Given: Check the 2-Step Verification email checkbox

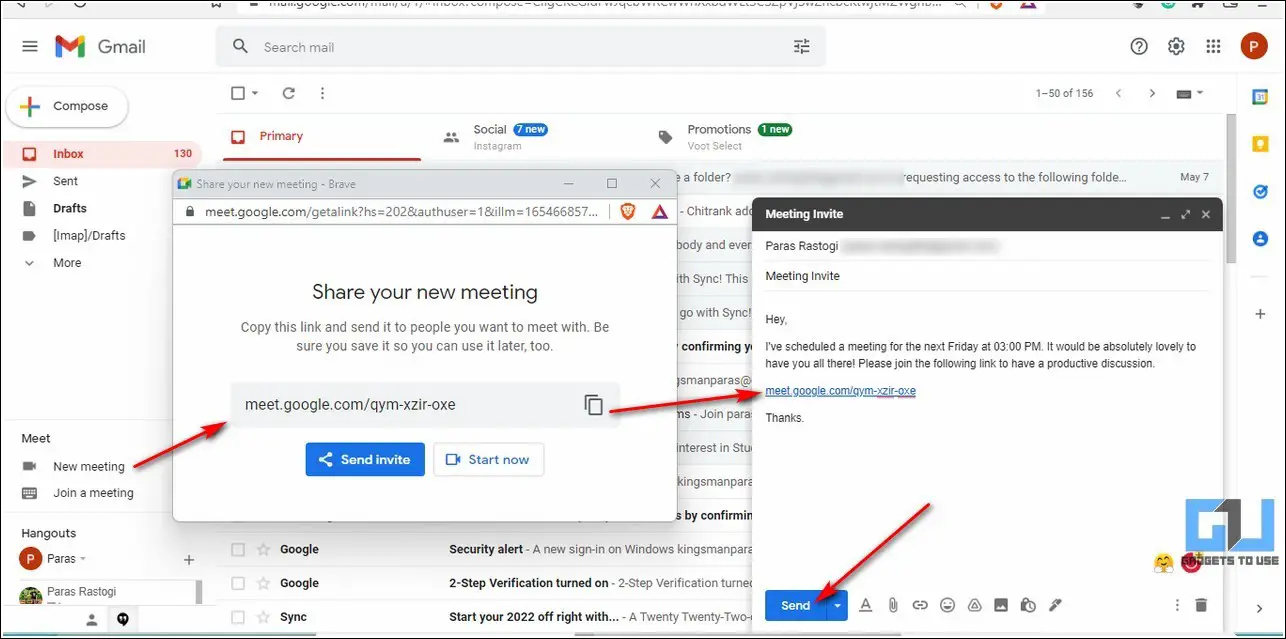Looking at the screenshot, I should click(238, 583).
